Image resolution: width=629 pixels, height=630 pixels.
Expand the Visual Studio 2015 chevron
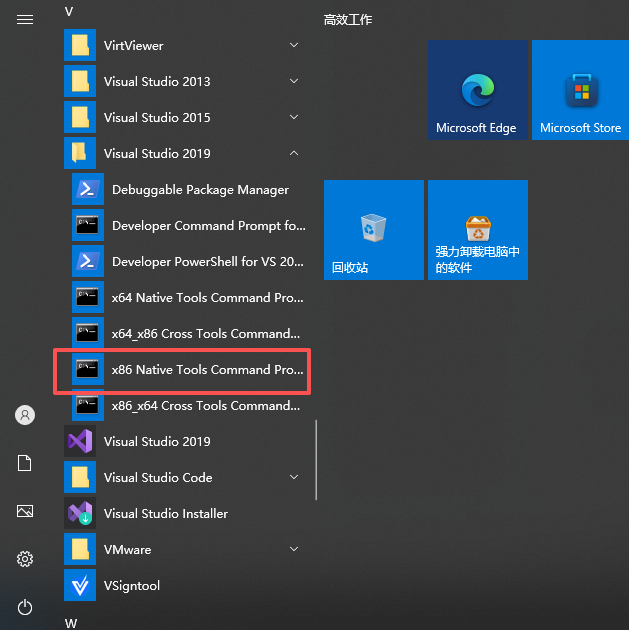pyautogui.click(x=294, y=117)
